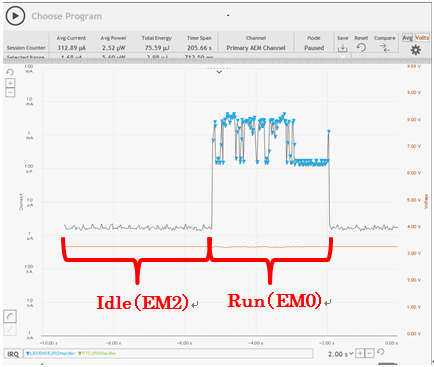The width and height of the screenshot is (434, 367).
Task: Zoom in the time axis with plus button
Action: 360,353
